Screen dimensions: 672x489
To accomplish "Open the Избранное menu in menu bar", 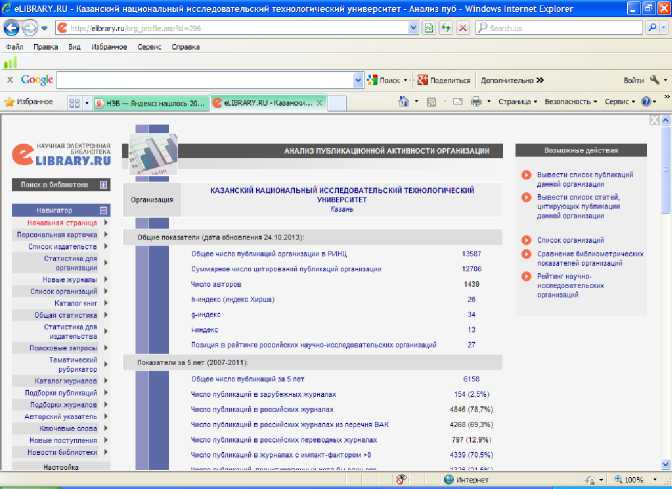I will pyautogui.click(x=111, y=47).
